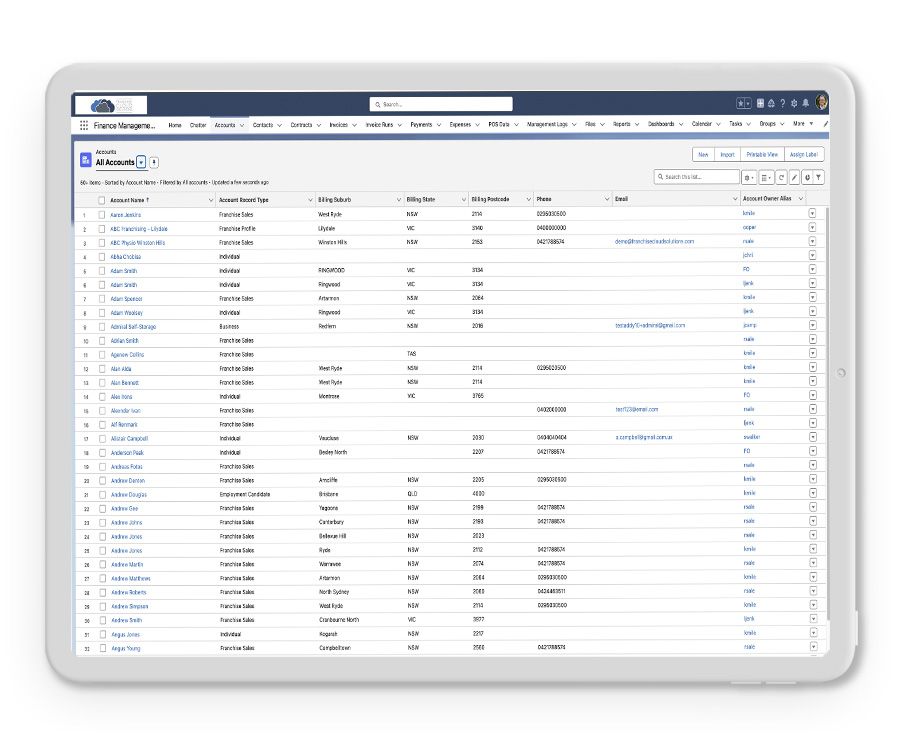Pin the All Accounts list view
The height and width of the screenshot is (741, 900).
pyautogui.click(x=154, y=162)
